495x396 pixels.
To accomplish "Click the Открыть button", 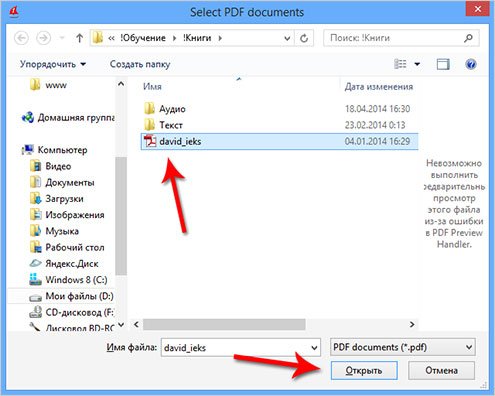I will (x=364, y=370).
